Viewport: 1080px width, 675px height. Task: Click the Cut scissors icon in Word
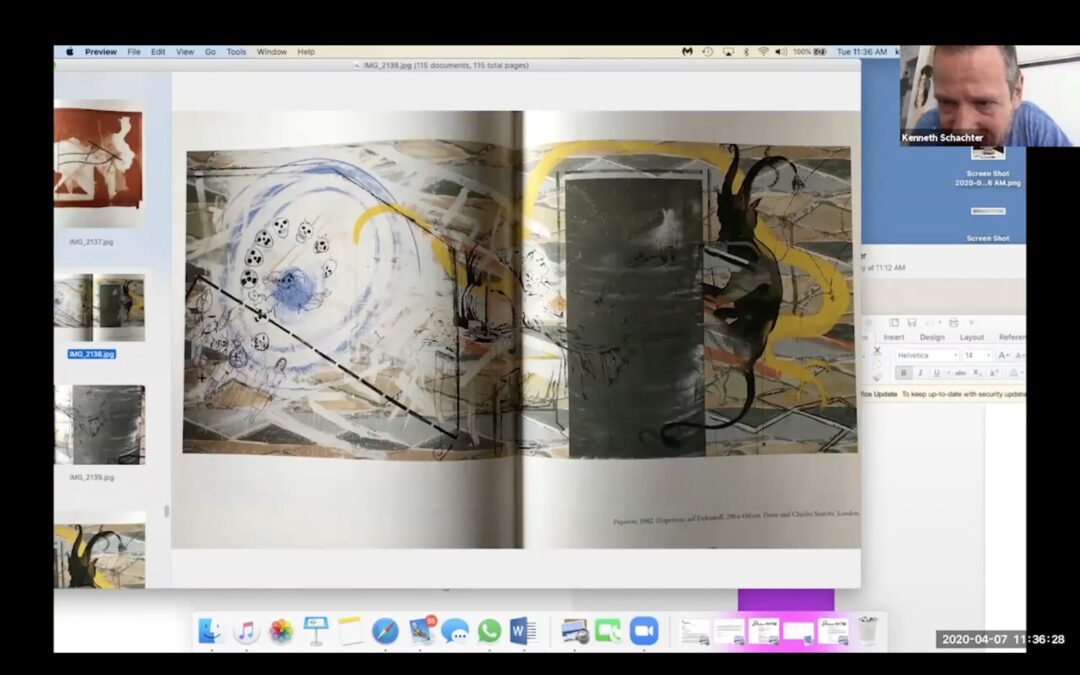[877, 351]
